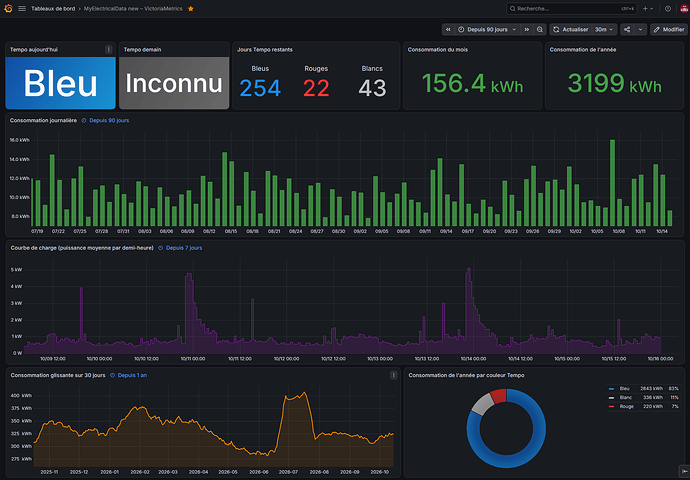Click the 22 Rouges days value
Image resolution: width=690 pixels, height=480 pixels.
tap(316, 88)
